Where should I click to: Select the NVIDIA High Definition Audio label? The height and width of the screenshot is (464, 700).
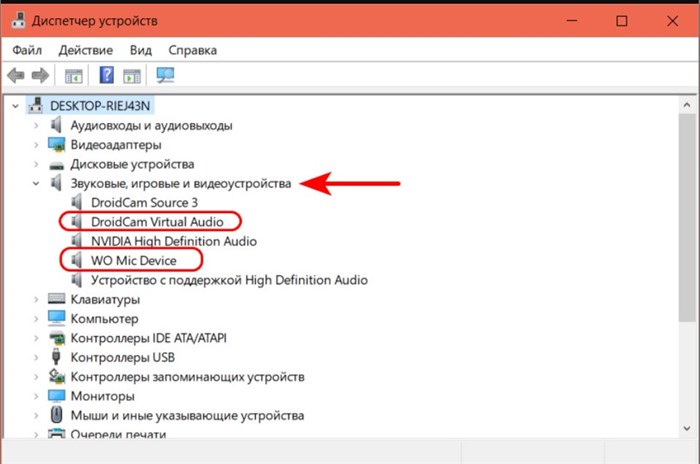[x=174, y=241]
